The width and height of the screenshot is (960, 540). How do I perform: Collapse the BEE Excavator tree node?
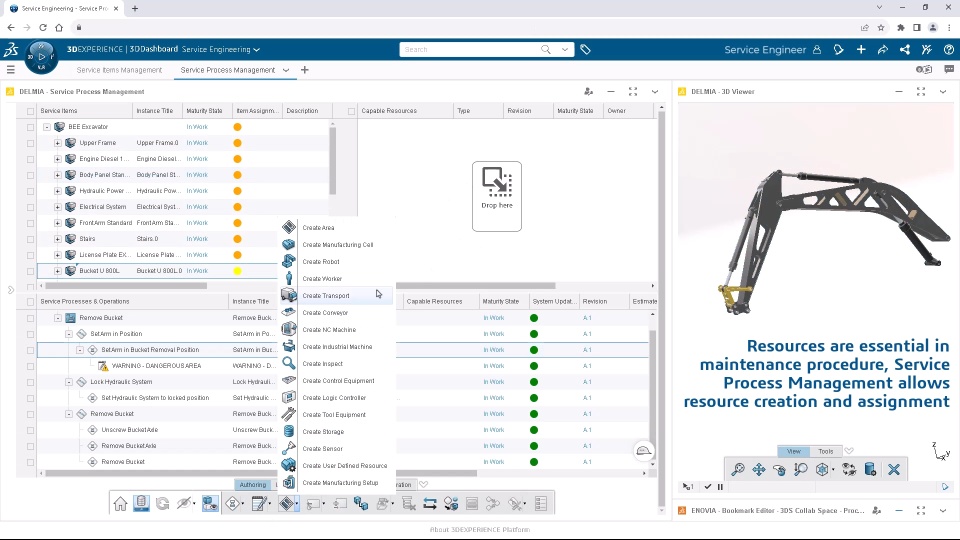(x=47, y=127)
